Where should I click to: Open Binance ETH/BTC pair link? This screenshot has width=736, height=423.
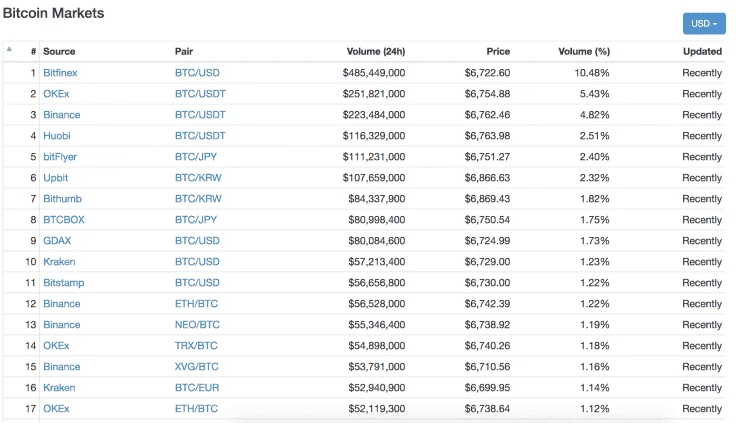click(196, 304)
